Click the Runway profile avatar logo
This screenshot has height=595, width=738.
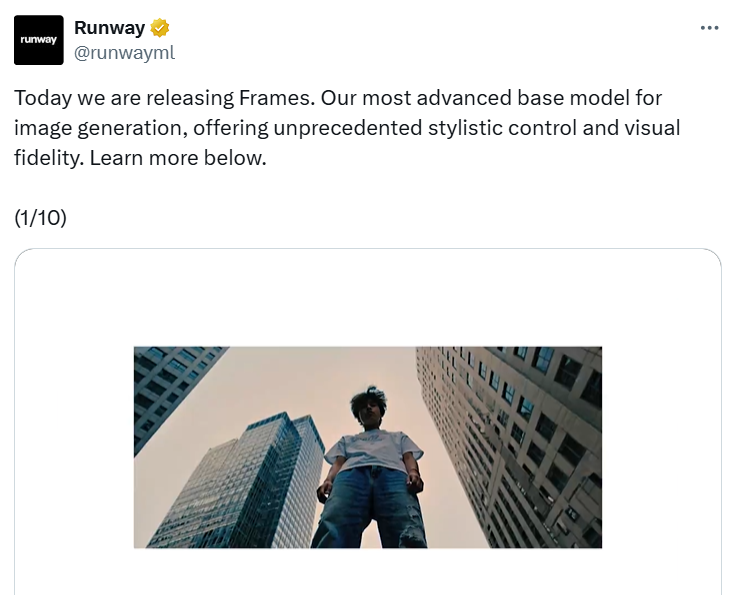click(39, 41)
